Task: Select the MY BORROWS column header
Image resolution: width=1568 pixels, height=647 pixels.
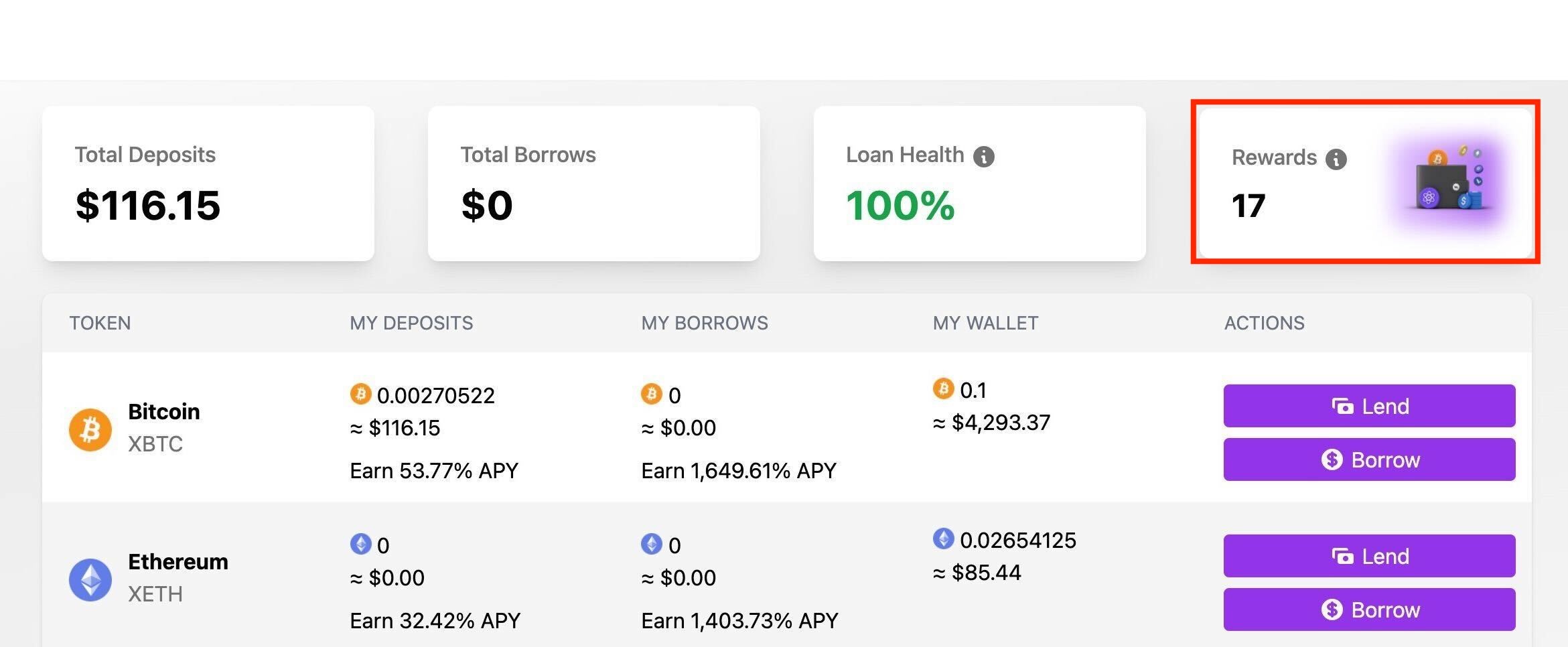Action: coord(705,323)
